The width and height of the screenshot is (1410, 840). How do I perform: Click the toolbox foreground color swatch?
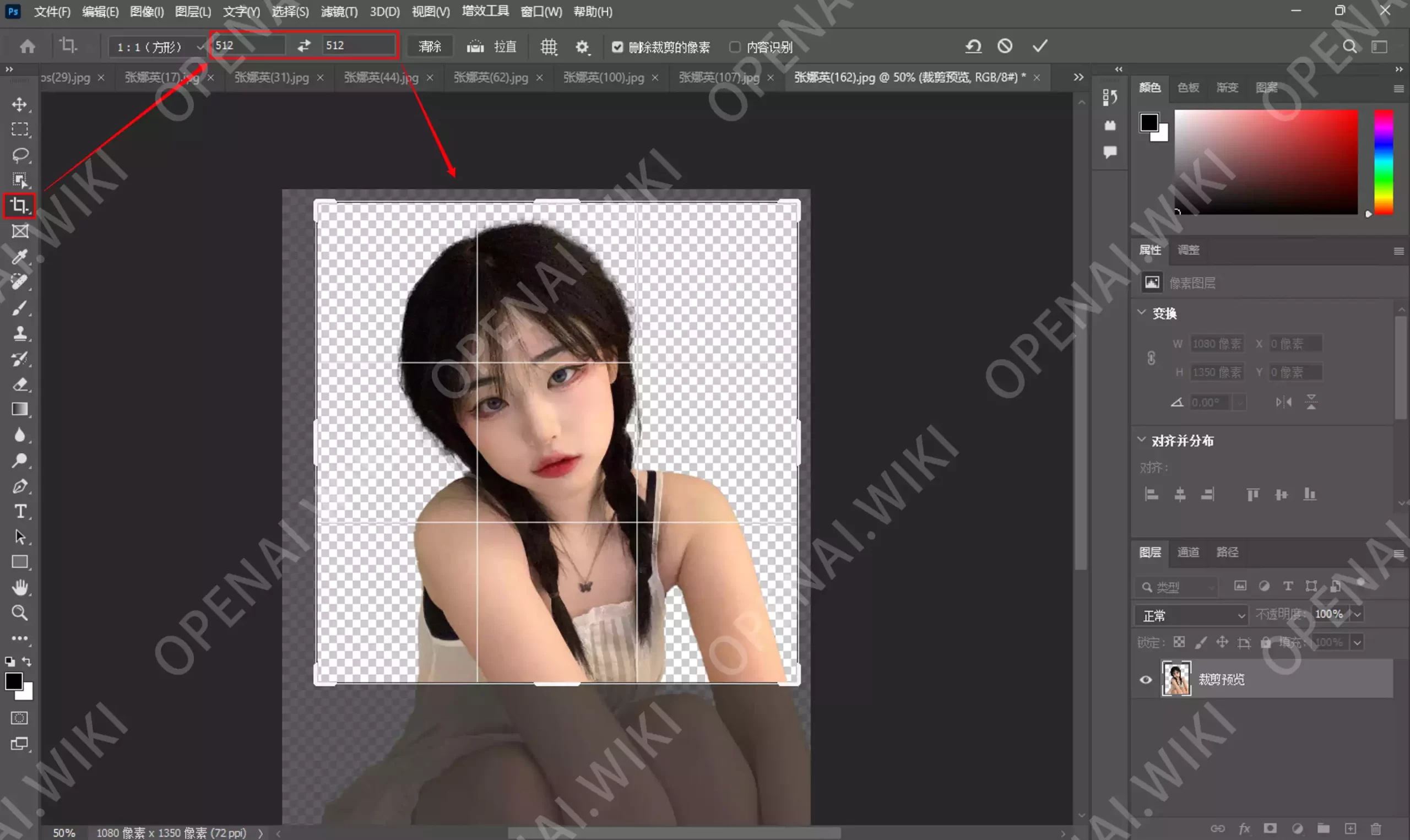coord(14,681)
